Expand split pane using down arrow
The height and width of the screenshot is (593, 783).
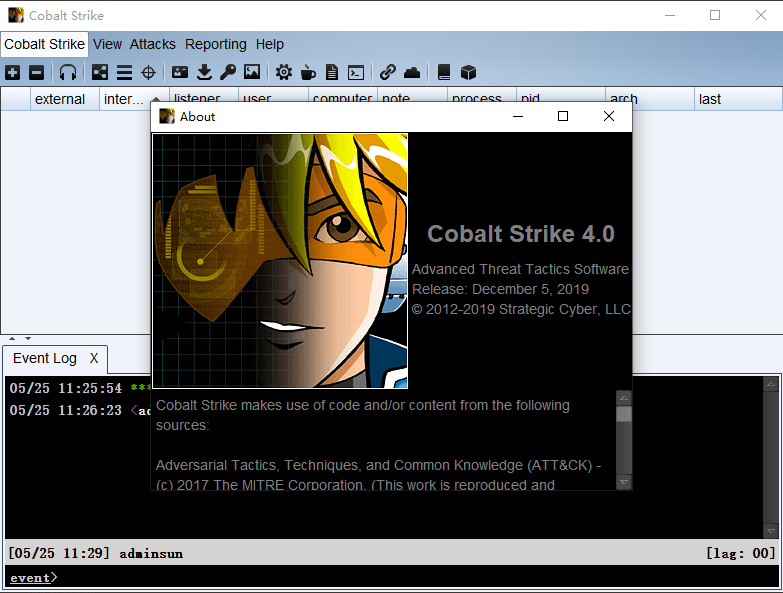coord(28,338)
